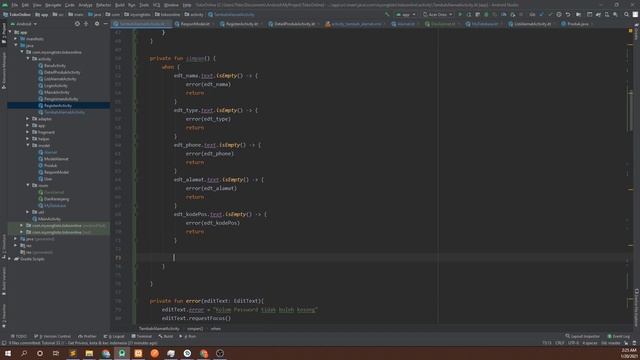The width and height of the screenshot is (640, 360).
Task: Select MainActivity in project tree
Action: tap(49, 219)
